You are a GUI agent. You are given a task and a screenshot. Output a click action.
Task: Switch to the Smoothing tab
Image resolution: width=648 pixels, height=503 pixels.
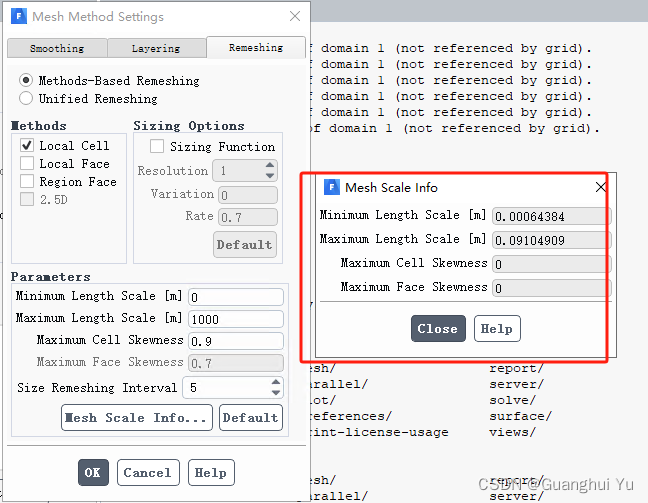57,48
